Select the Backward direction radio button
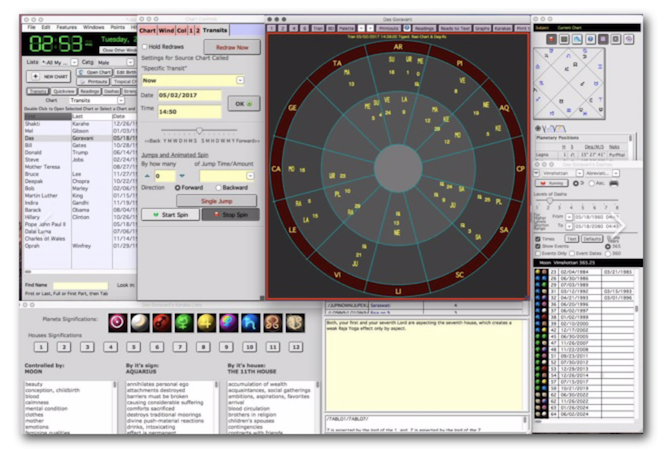This screenshot has height=458, width=665. pos(219,187)
